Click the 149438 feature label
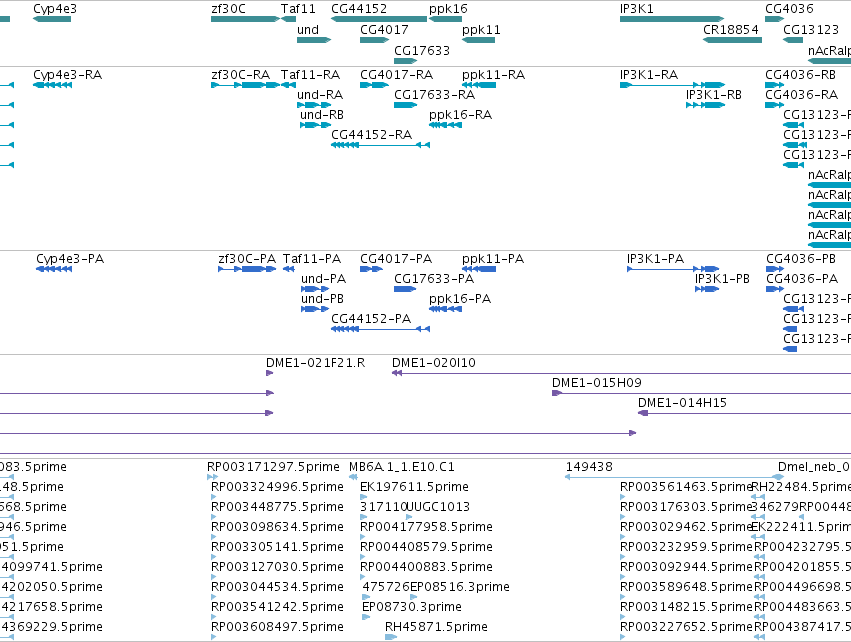 (589, 467)
